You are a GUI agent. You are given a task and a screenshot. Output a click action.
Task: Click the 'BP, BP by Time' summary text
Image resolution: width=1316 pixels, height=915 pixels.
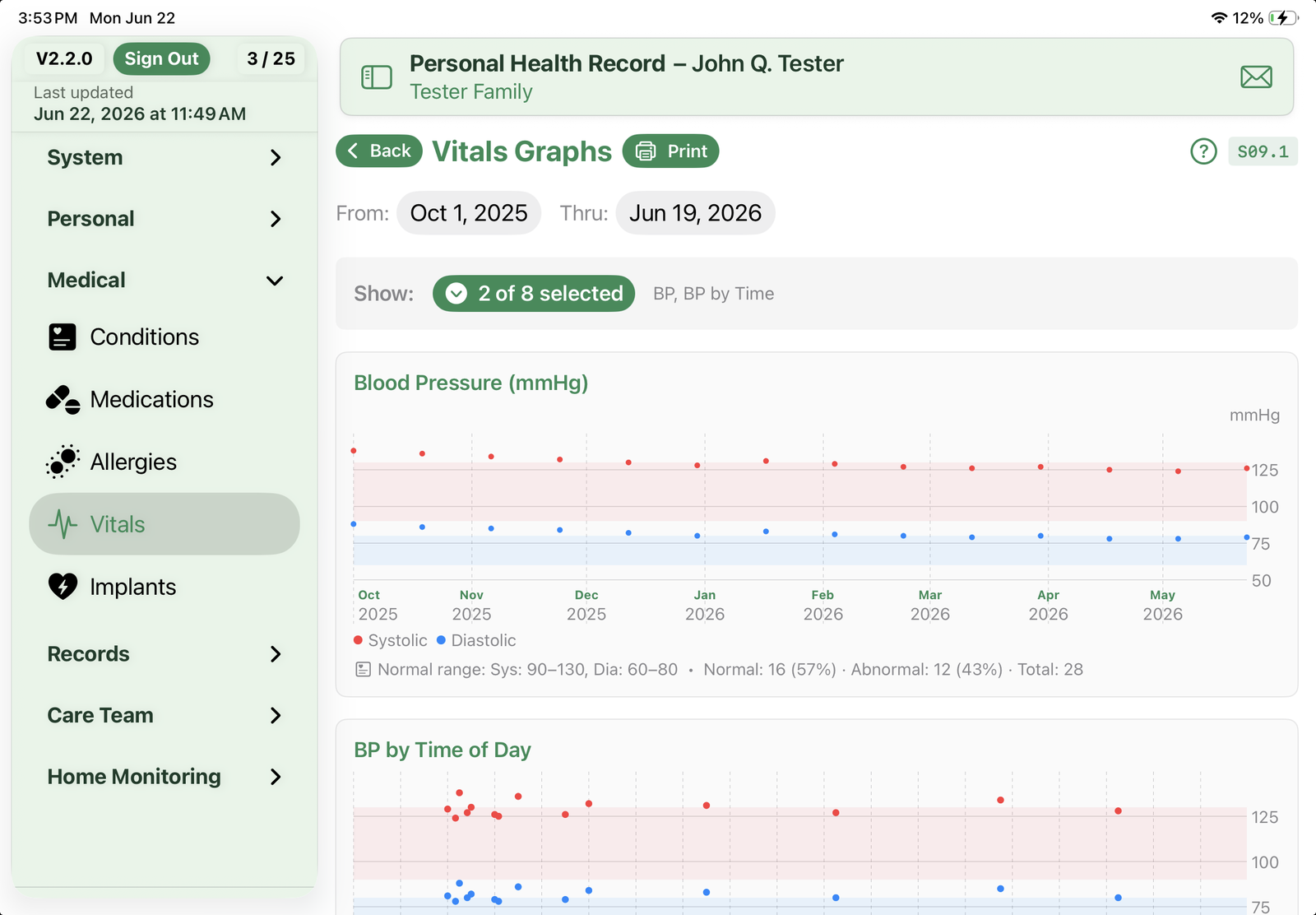click(x=714, y=294)
